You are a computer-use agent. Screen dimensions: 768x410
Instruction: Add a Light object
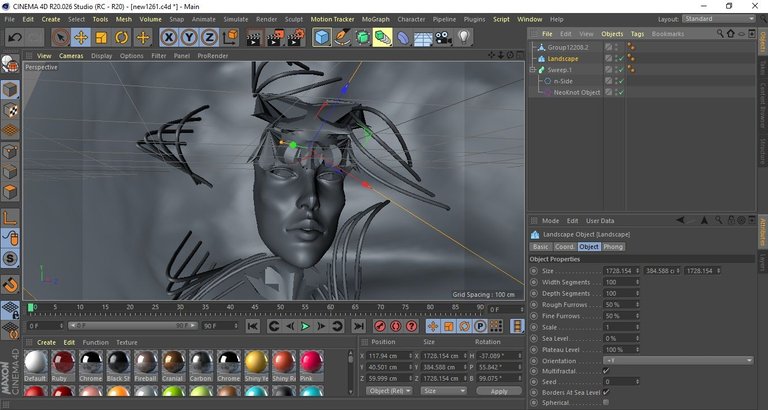(464, 37)
